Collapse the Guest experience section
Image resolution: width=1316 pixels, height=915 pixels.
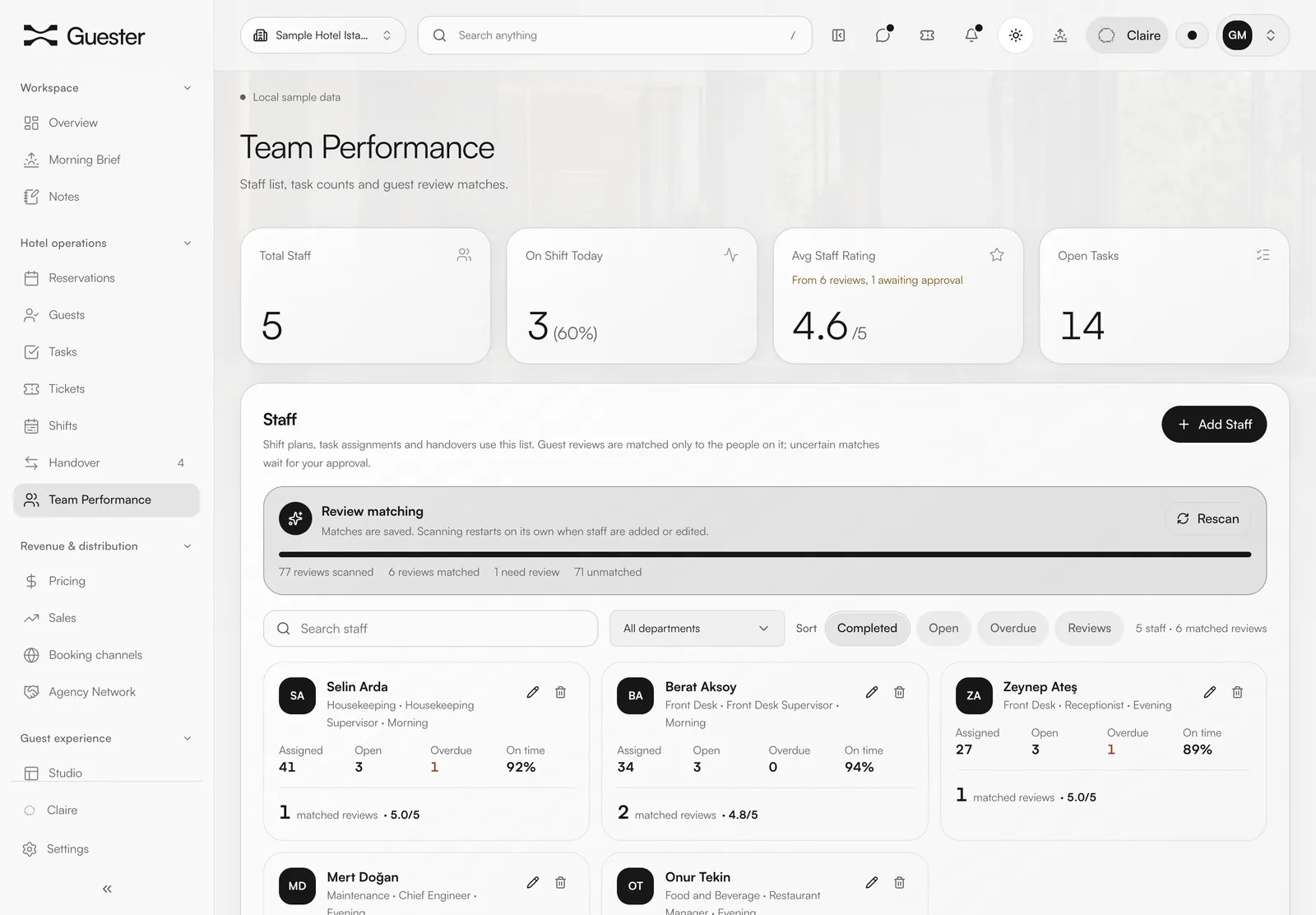[188, 739]
